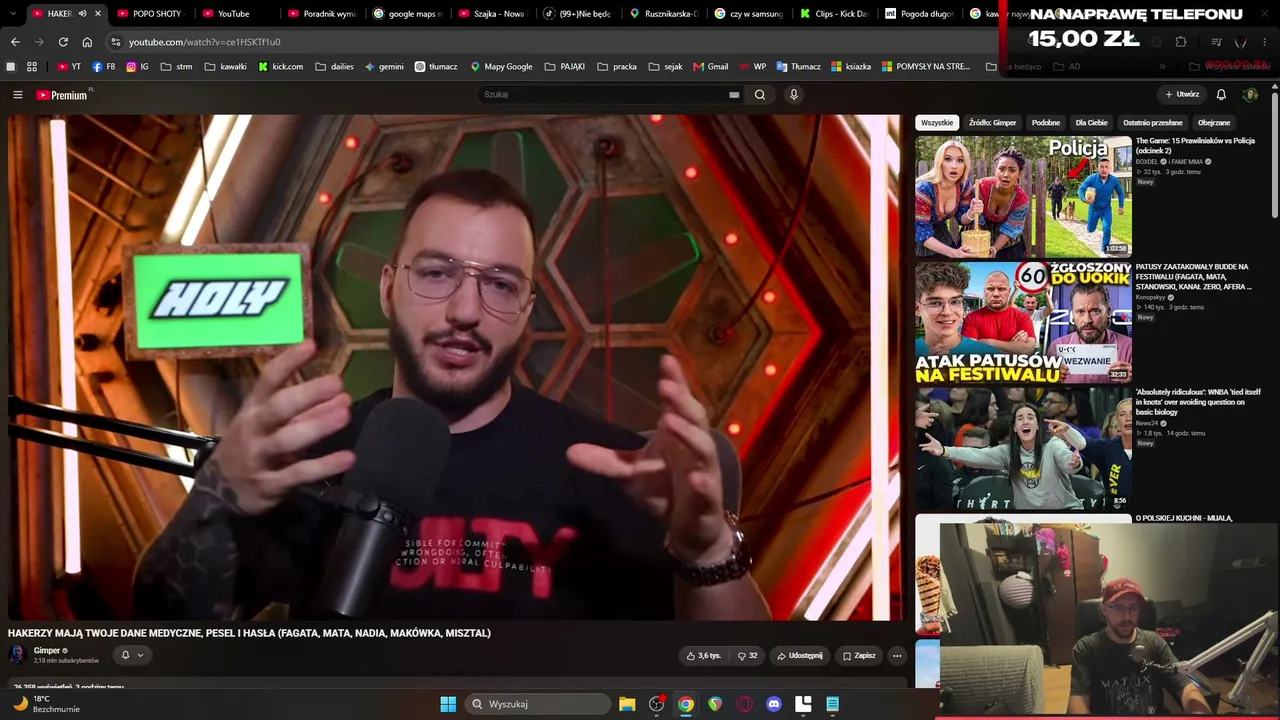Reload the YouTube page
Image resolution: width=1280 pixels, height=720 pixels.
coord(63,42)
